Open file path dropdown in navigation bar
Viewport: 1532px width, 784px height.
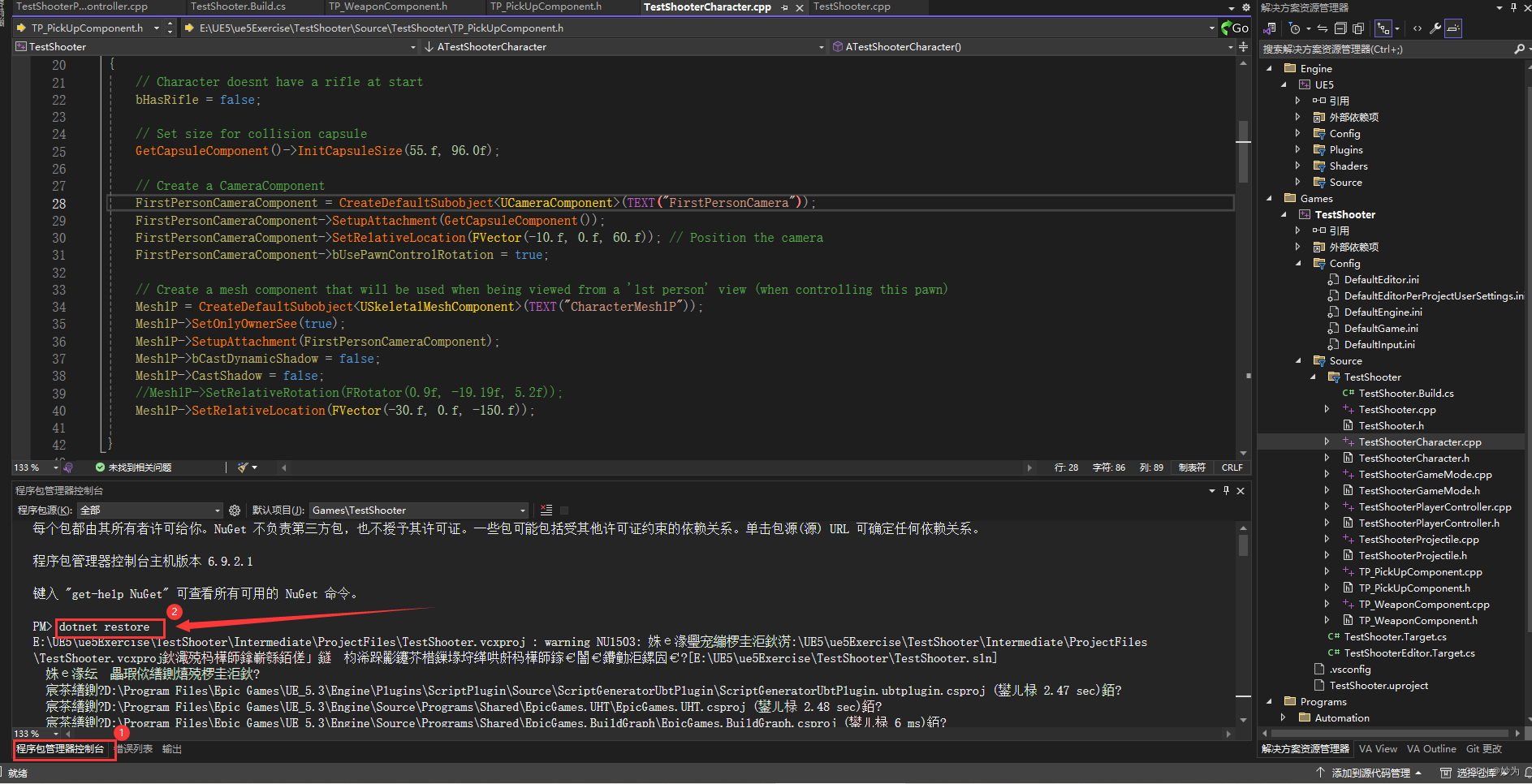1212,28
